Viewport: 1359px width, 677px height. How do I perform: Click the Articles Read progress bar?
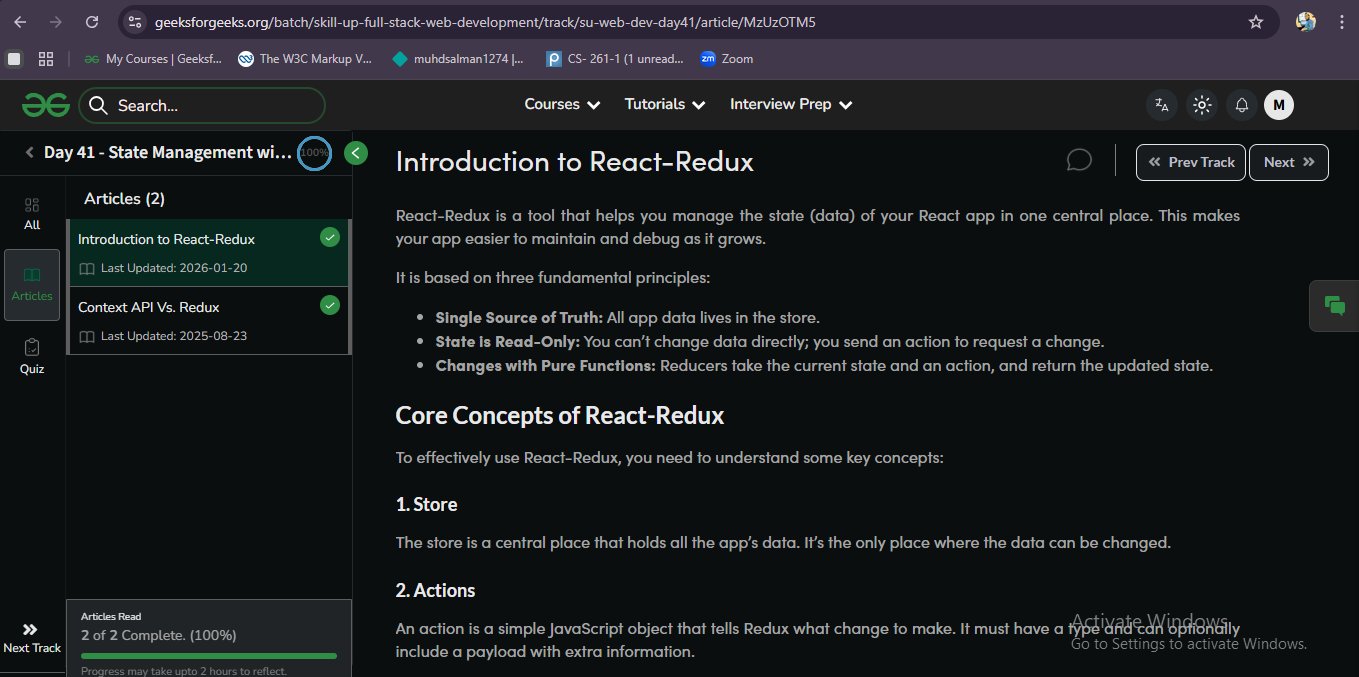pyautogui.click(x=208, y=656)
